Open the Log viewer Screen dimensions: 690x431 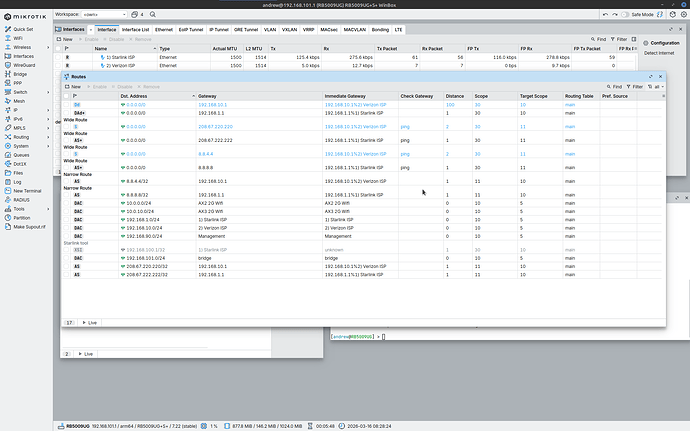[x=17, y=182]
